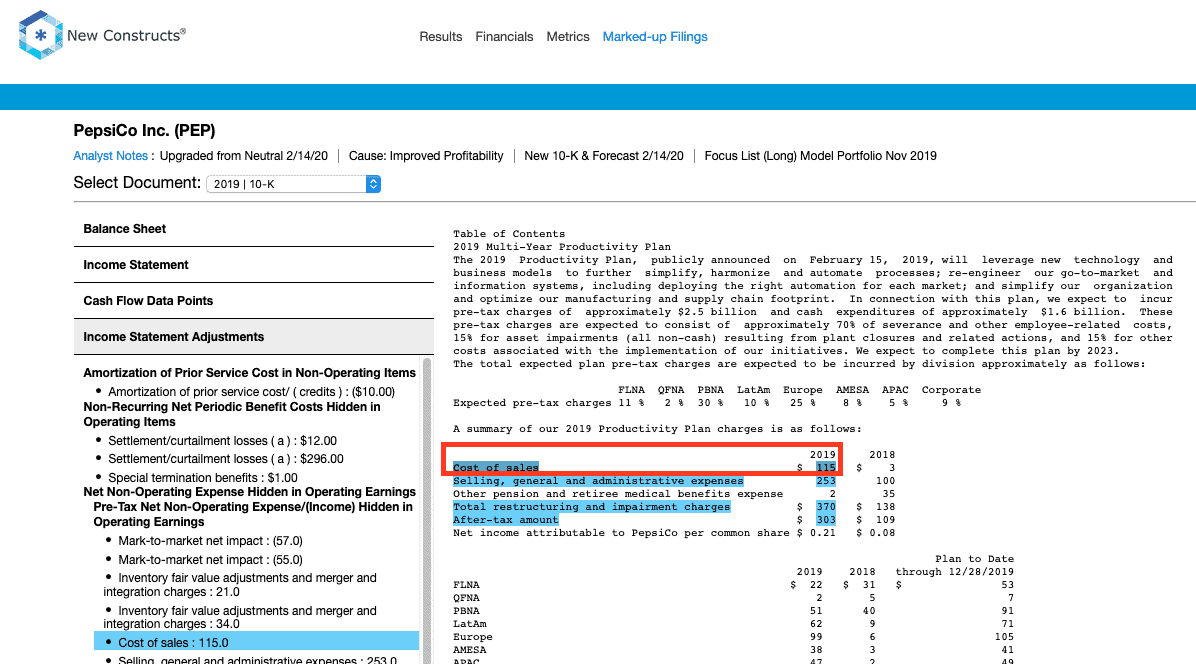Click 'Net income attributable to PepsiCo per common share'
Image resolution: width=1196 pixels, height=664 pixels.
pyautogui.click(x=621, y=532)
